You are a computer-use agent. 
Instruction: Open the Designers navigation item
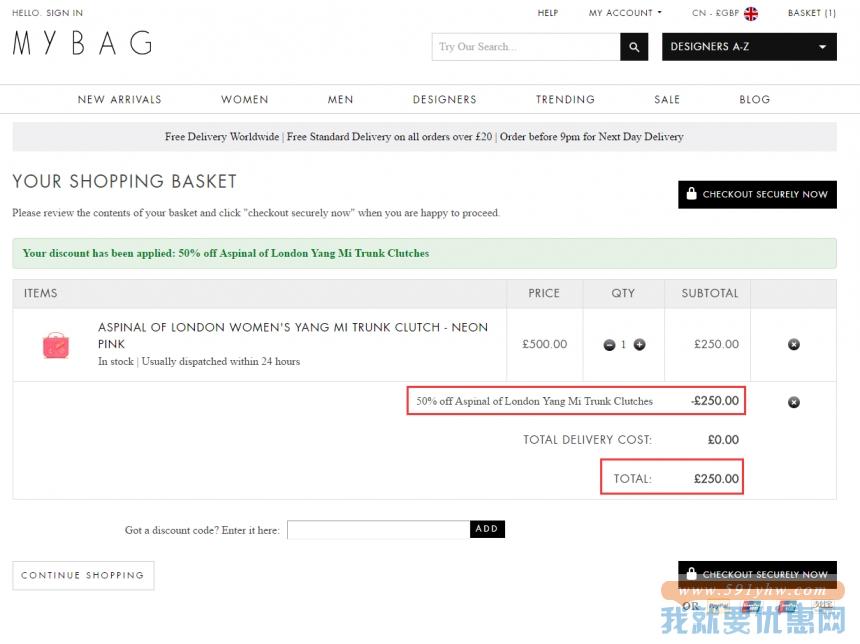pyautogui.click(x=445, y=99)
